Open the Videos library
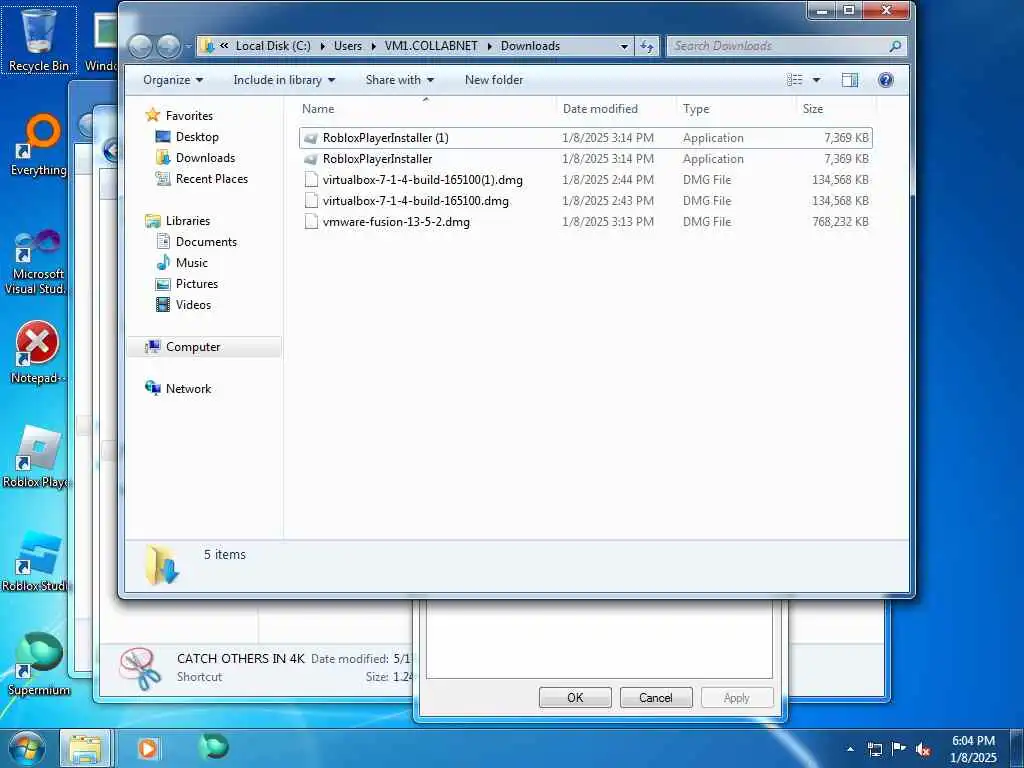The width and height of the screenshot is (1024, 768). (x=193, y=304)
